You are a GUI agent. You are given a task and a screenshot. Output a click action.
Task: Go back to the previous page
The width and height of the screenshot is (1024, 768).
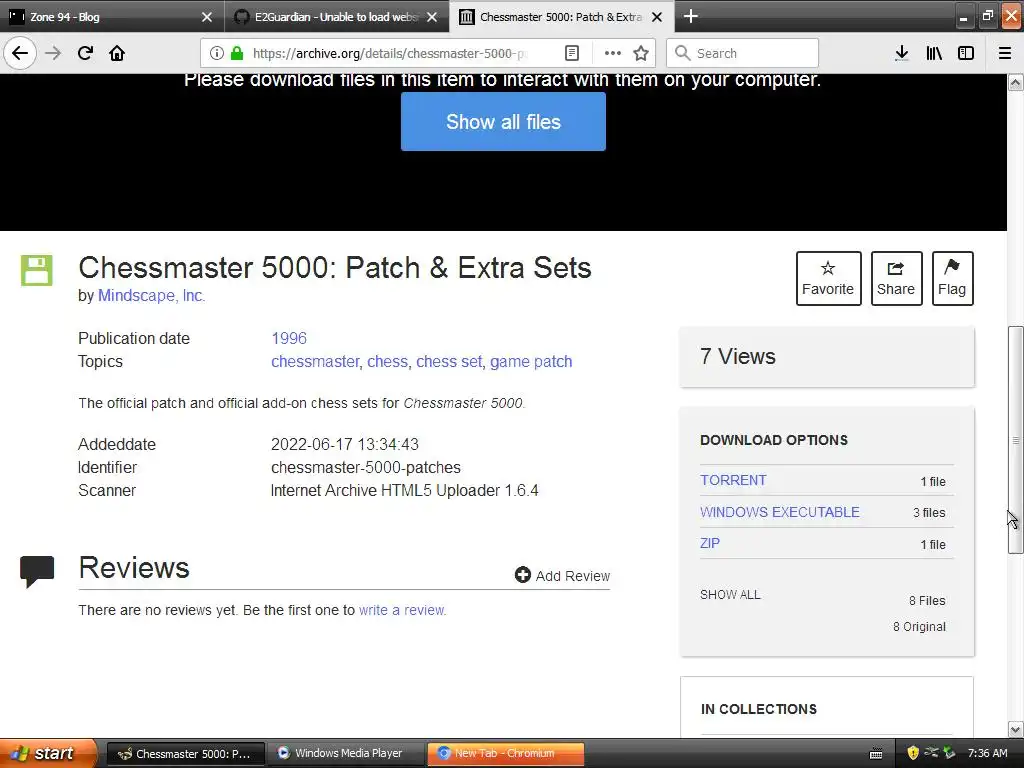click(x=20, y=53)
